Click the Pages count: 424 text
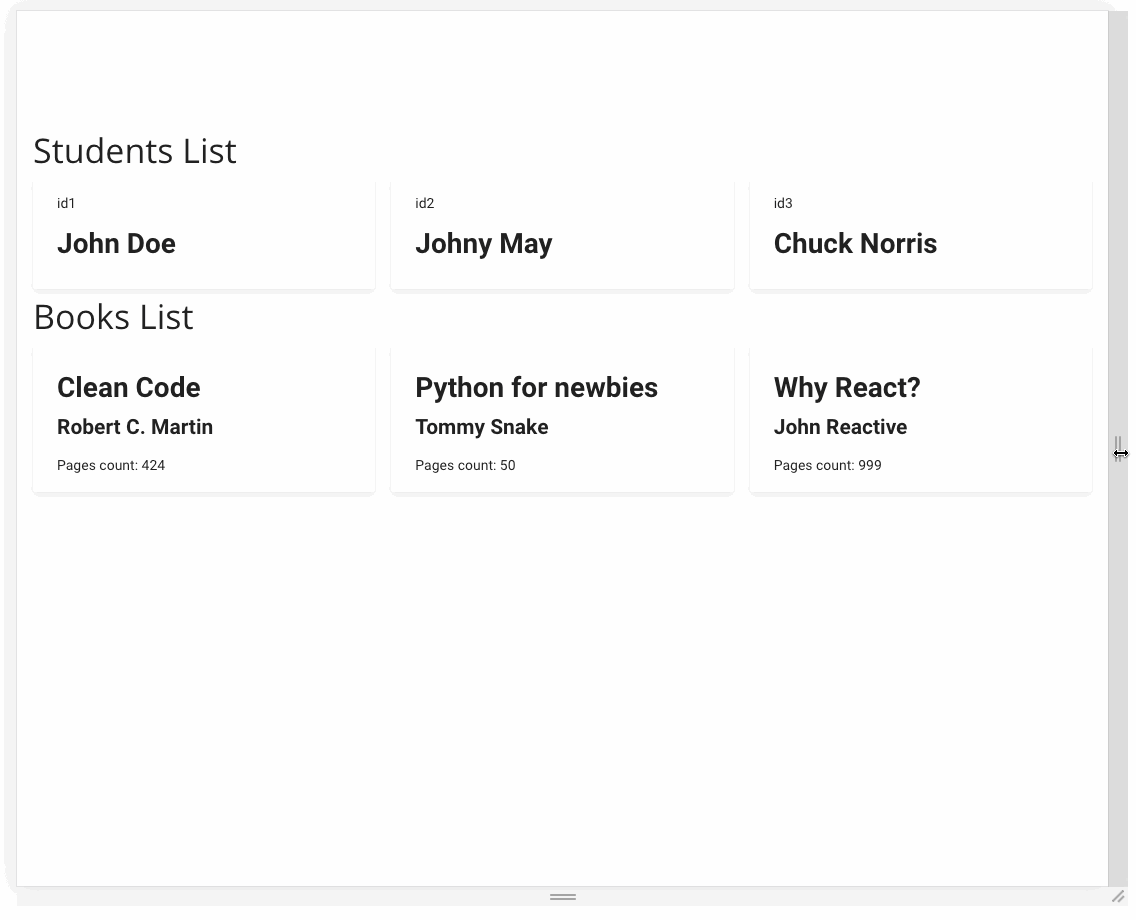This screenshot has height=920, width=1136. point(111,465)
